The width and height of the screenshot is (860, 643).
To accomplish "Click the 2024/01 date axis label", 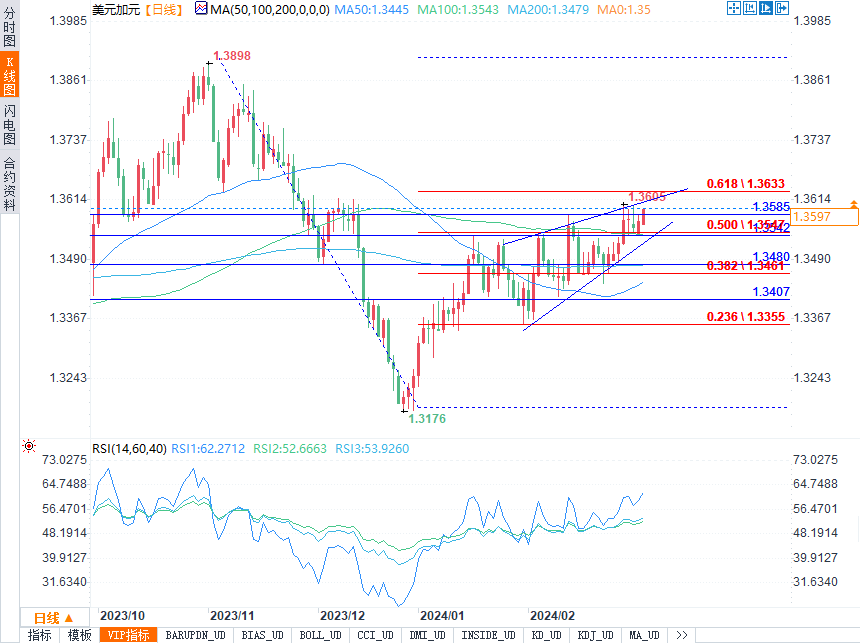I will (442, 616).
